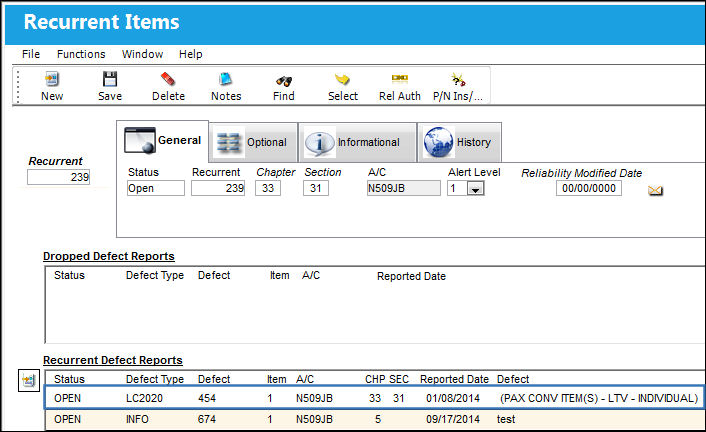Click the A/C field showing N509JB
Image resolution: width=706 pixels, height=432 pixels.
403,188
